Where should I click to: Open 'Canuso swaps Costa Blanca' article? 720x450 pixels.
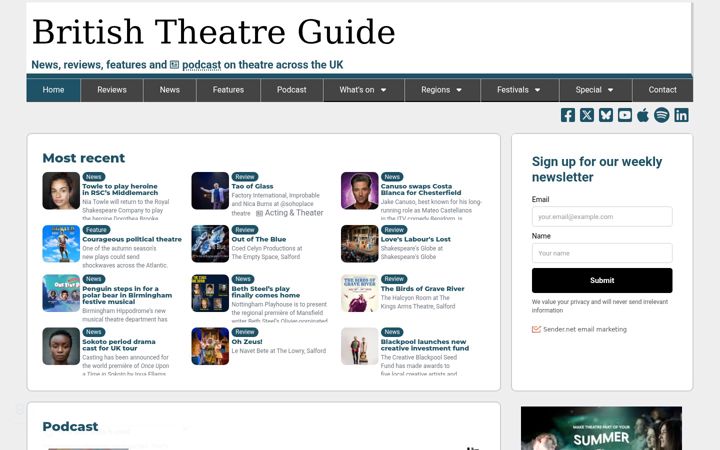[421, 189]
